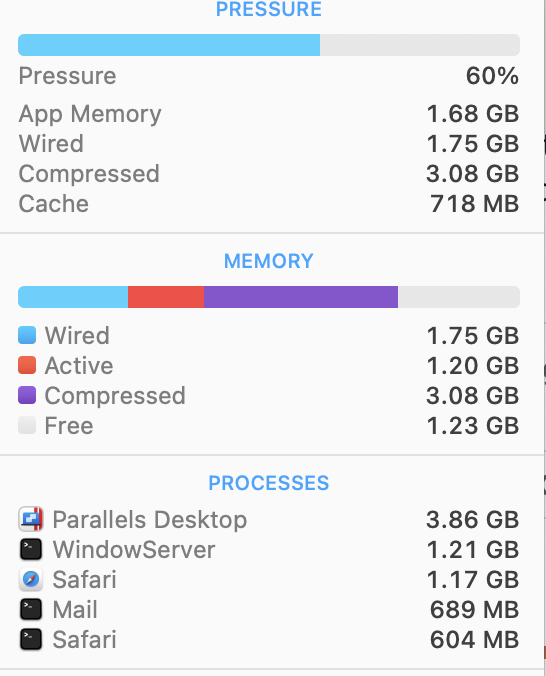This screenshot has height=676, width=546.
Task: Click the Pressure 60% value
Action: pyautogui.click(x=492, y=76)
